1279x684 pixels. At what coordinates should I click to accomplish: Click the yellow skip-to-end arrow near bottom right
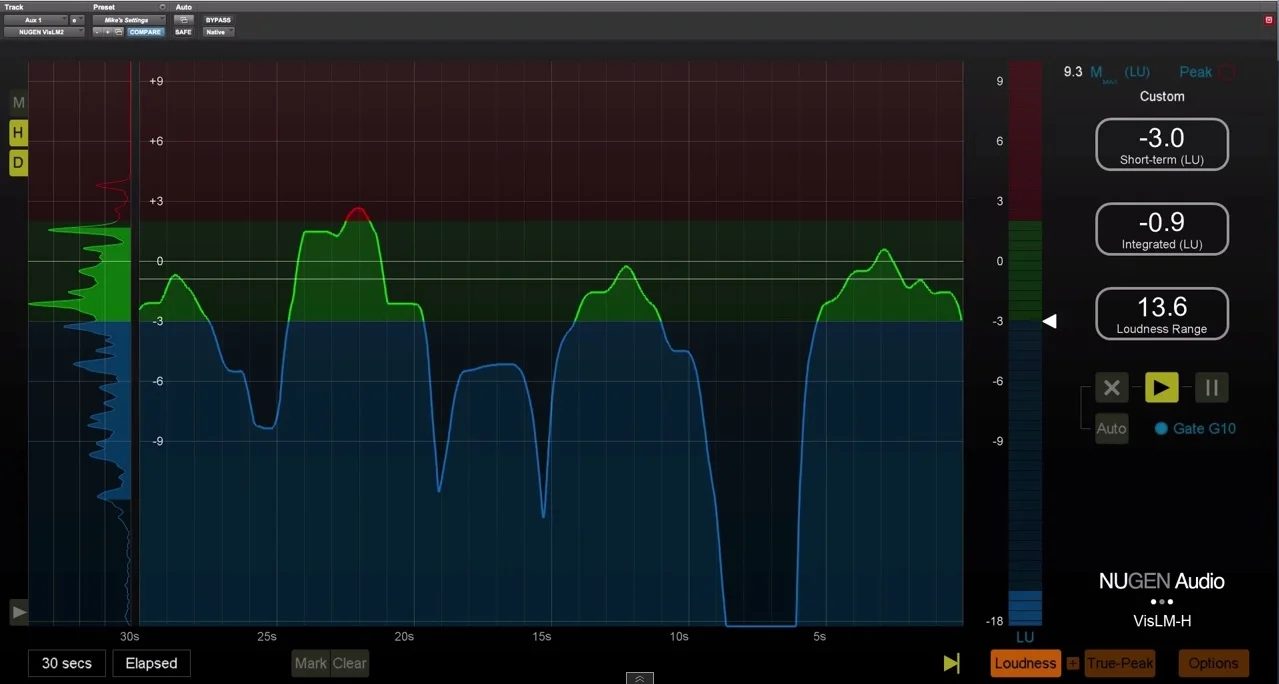(x=950, y=663)
